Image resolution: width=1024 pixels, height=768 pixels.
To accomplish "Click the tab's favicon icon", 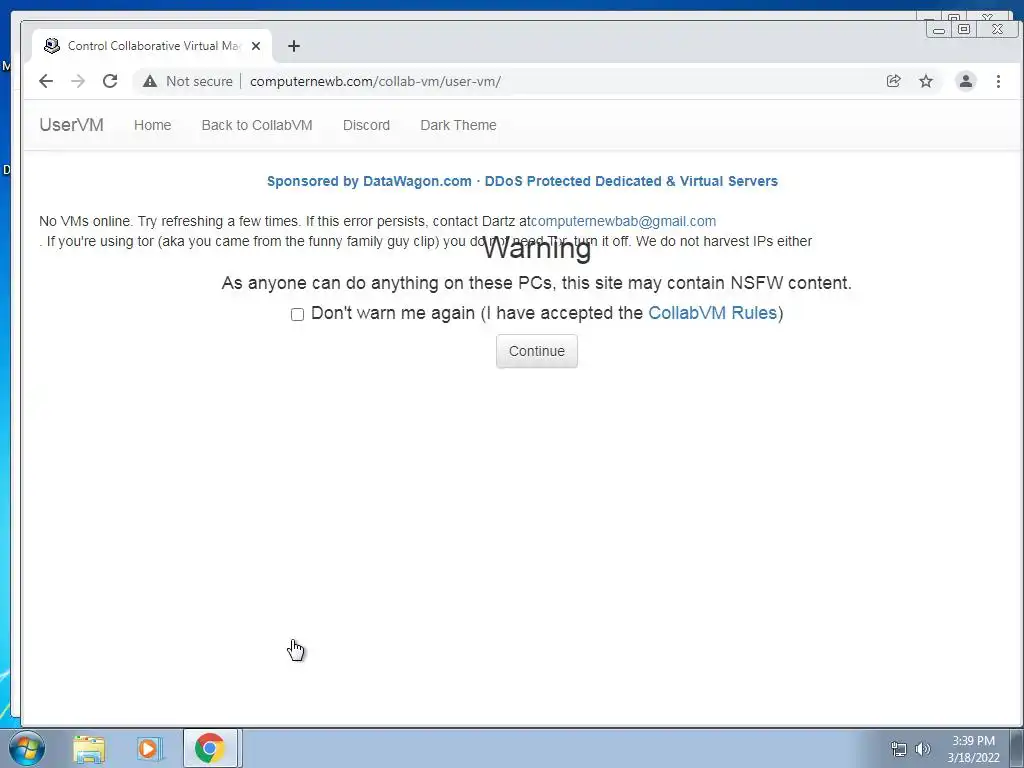I will coord(52,46).
